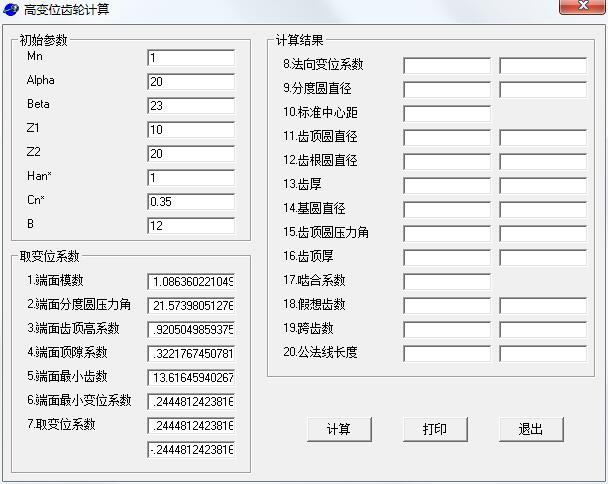The width and height of the screenshot is (608, 484).
Task: Click second 15.齿顶圆压力角 result field
Action: point(543,234)
